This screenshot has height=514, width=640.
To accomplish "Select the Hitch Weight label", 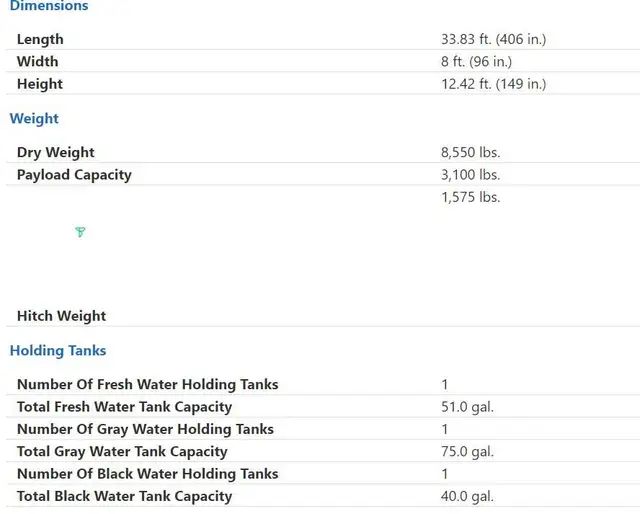I will tap(61, 316).
